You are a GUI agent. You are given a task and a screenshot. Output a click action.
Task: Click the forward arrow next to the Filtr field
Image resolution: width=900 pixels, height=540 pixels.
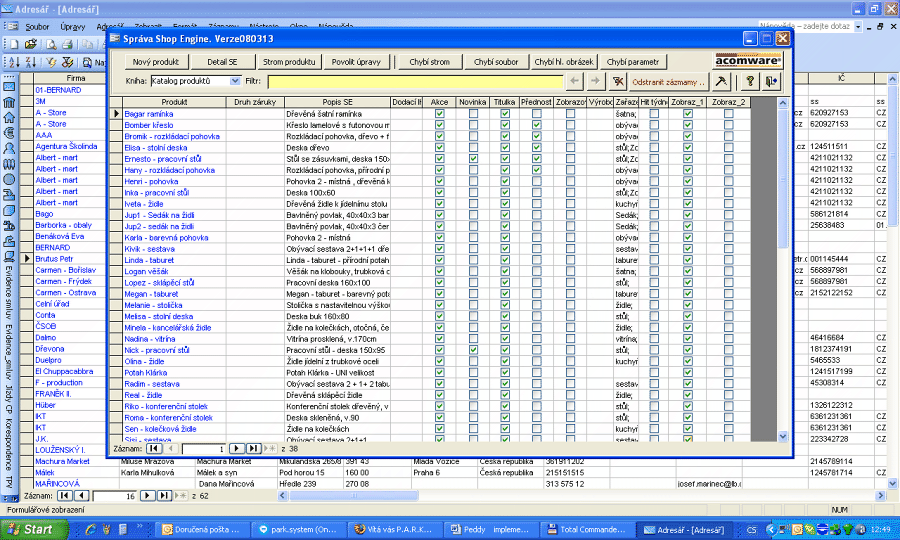point(595,81)
